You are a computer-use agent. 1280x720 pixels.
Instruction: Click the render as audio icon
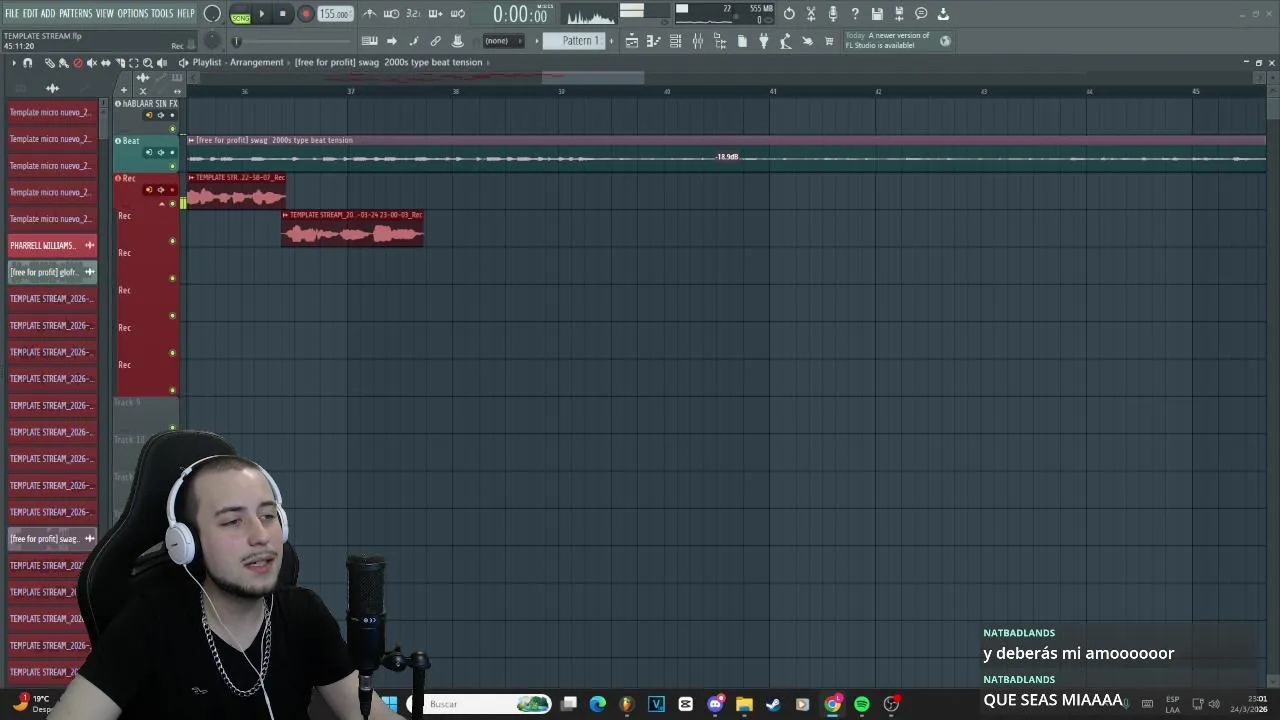point(899,14)
